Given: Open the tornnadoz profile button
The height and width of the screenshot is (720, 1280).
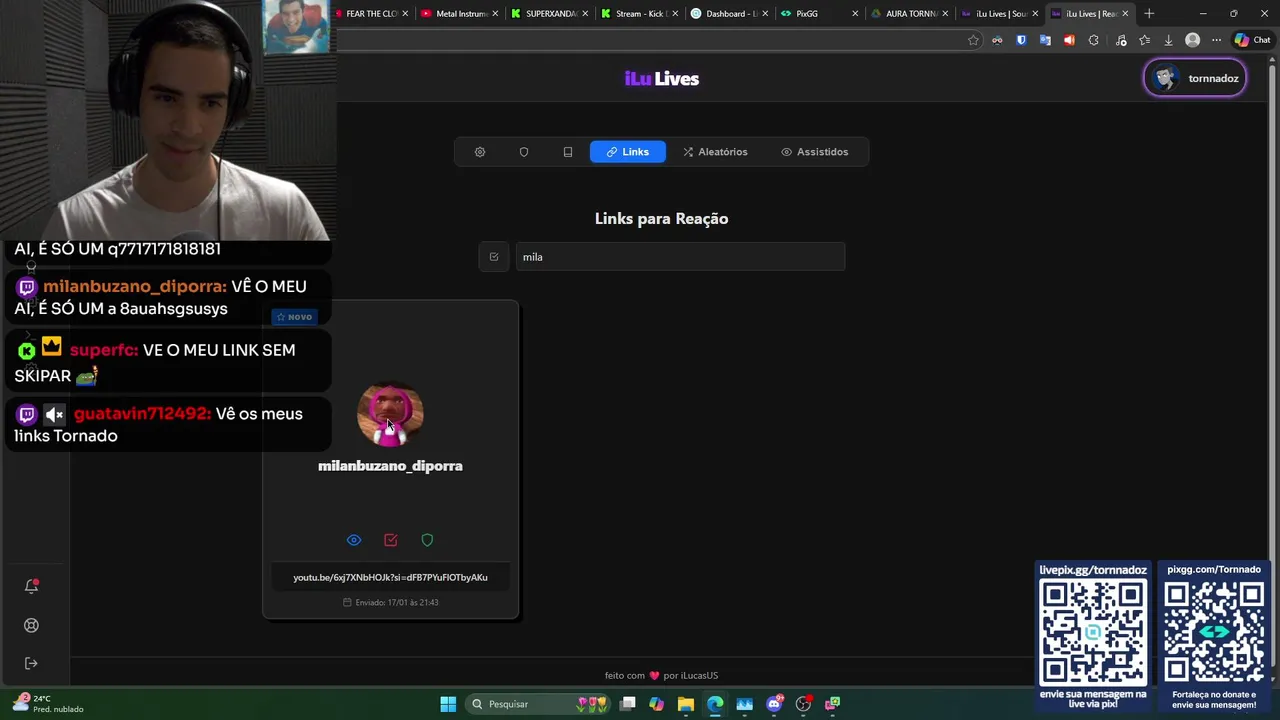Looking at the screenshot, I should coord(1195,78).
